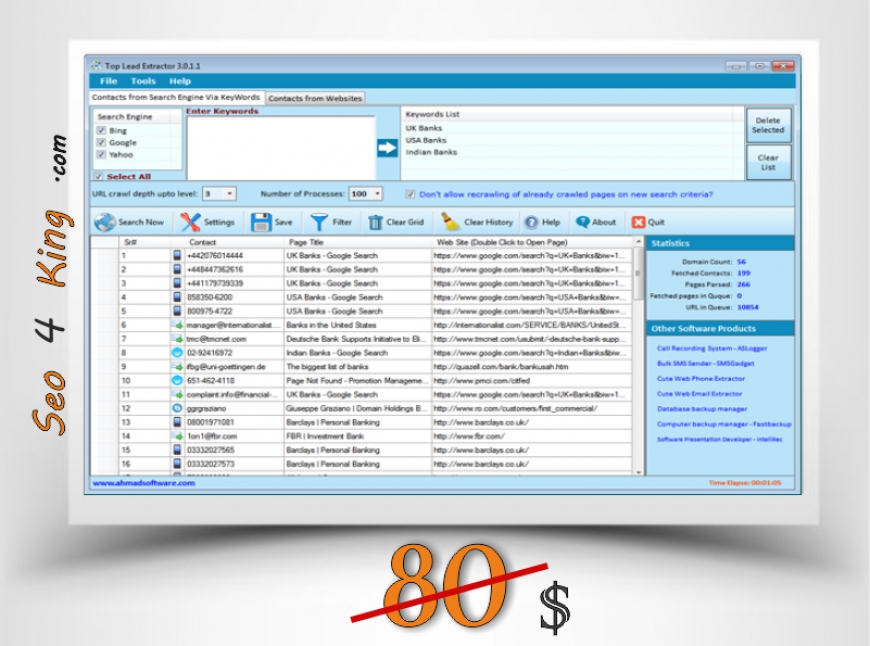
Task: Click the Help question mark icon
Action: coord(532,223)
